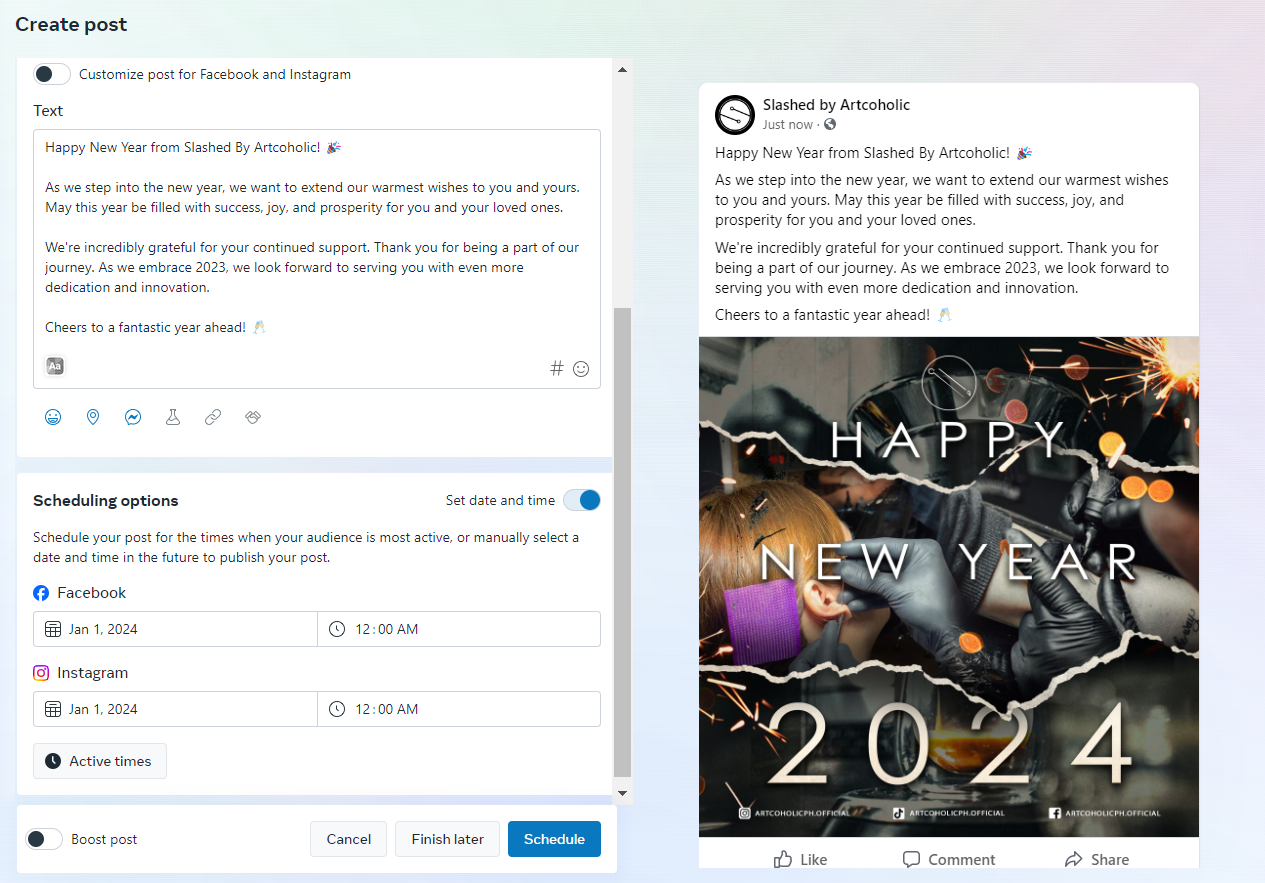Toggle Customize post for Facebook and Instagram
The width and height of the screenshot is (1265, 883).
[x=52, y=74]
